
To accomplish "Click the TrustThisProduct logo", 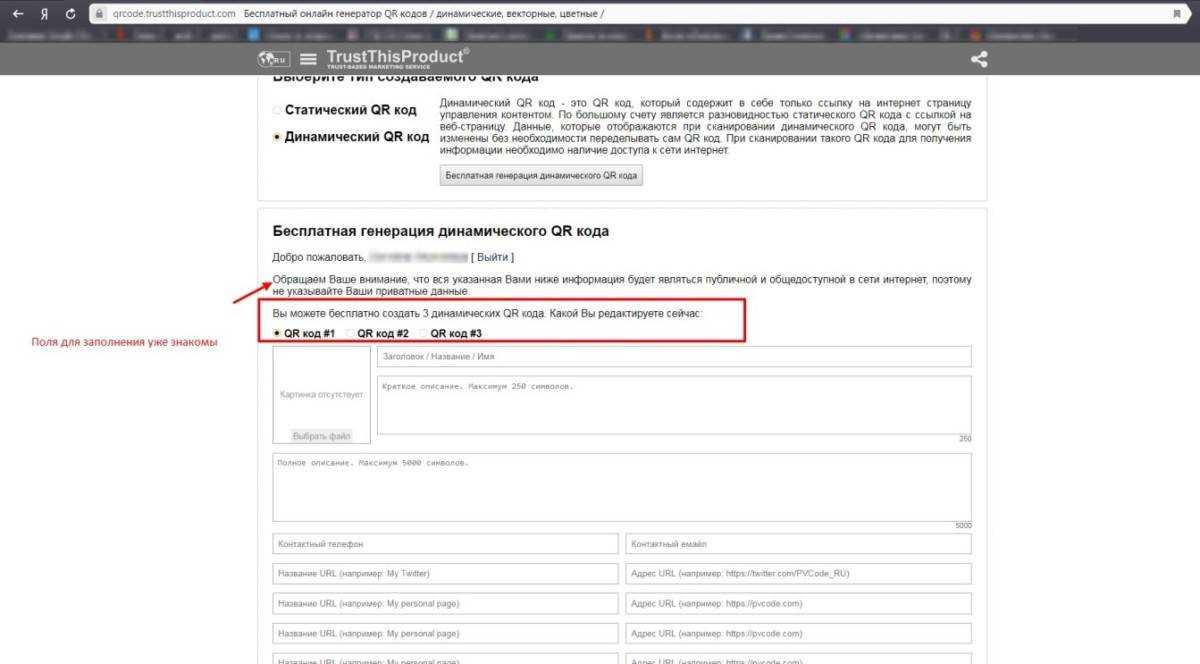I will point(397,58).
